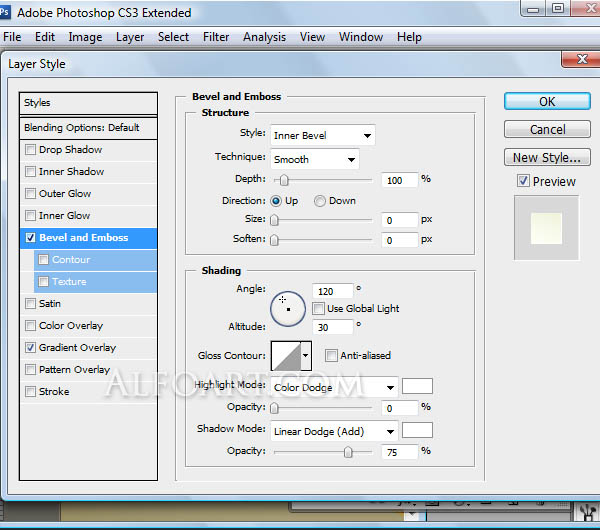Image resolution: width=600 pixels, height=530 pixels.
Task: Click the Depth slider handle
Action: (284, 180)
